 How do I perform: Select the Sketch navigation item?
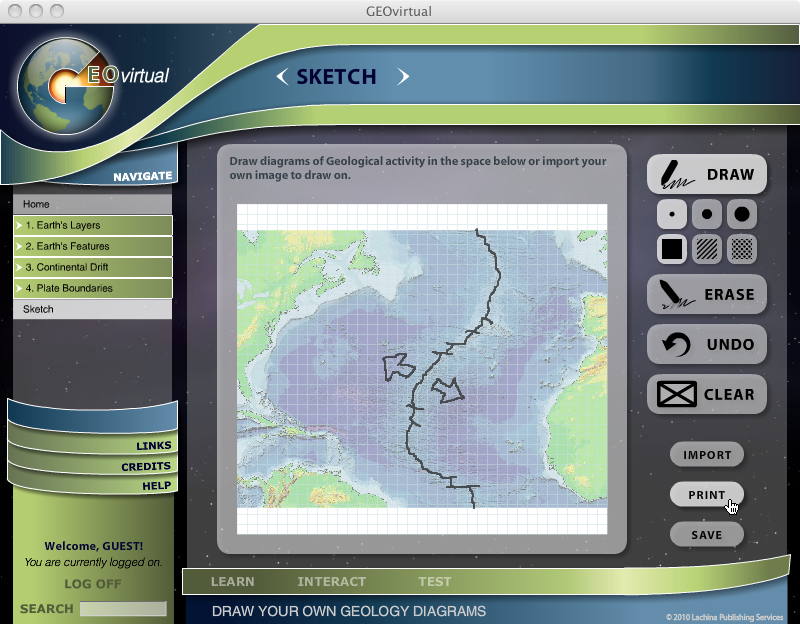tap(92, 309)
